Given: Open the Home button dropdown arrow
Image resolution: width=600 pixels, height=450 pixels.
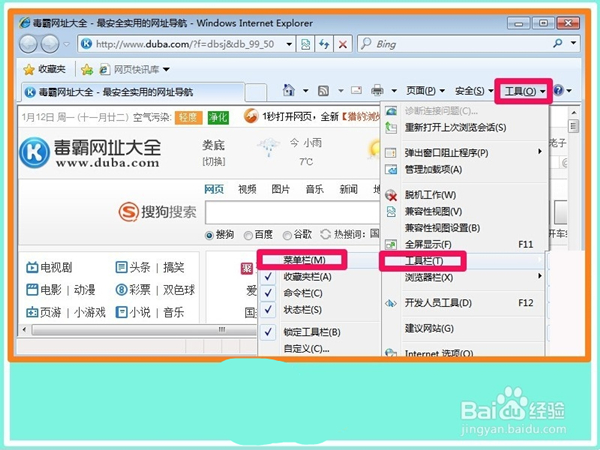Looking at the screenshot, I should coord(305,91).
